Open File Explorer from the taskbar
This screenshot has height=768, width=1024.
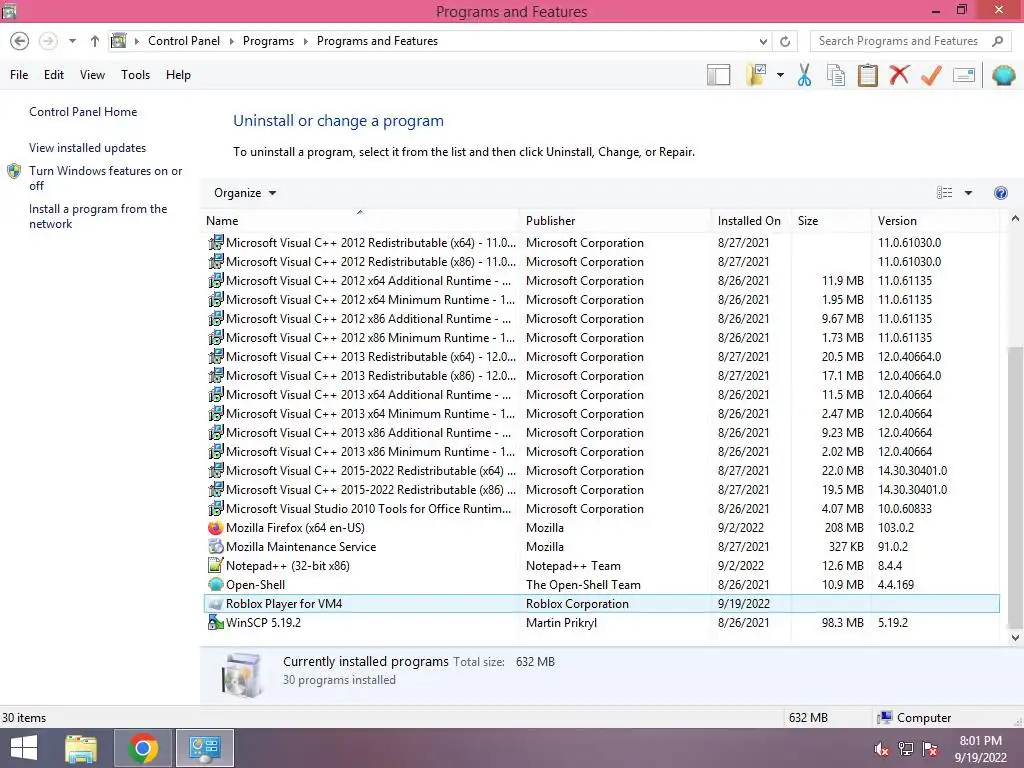pos(81,748)
